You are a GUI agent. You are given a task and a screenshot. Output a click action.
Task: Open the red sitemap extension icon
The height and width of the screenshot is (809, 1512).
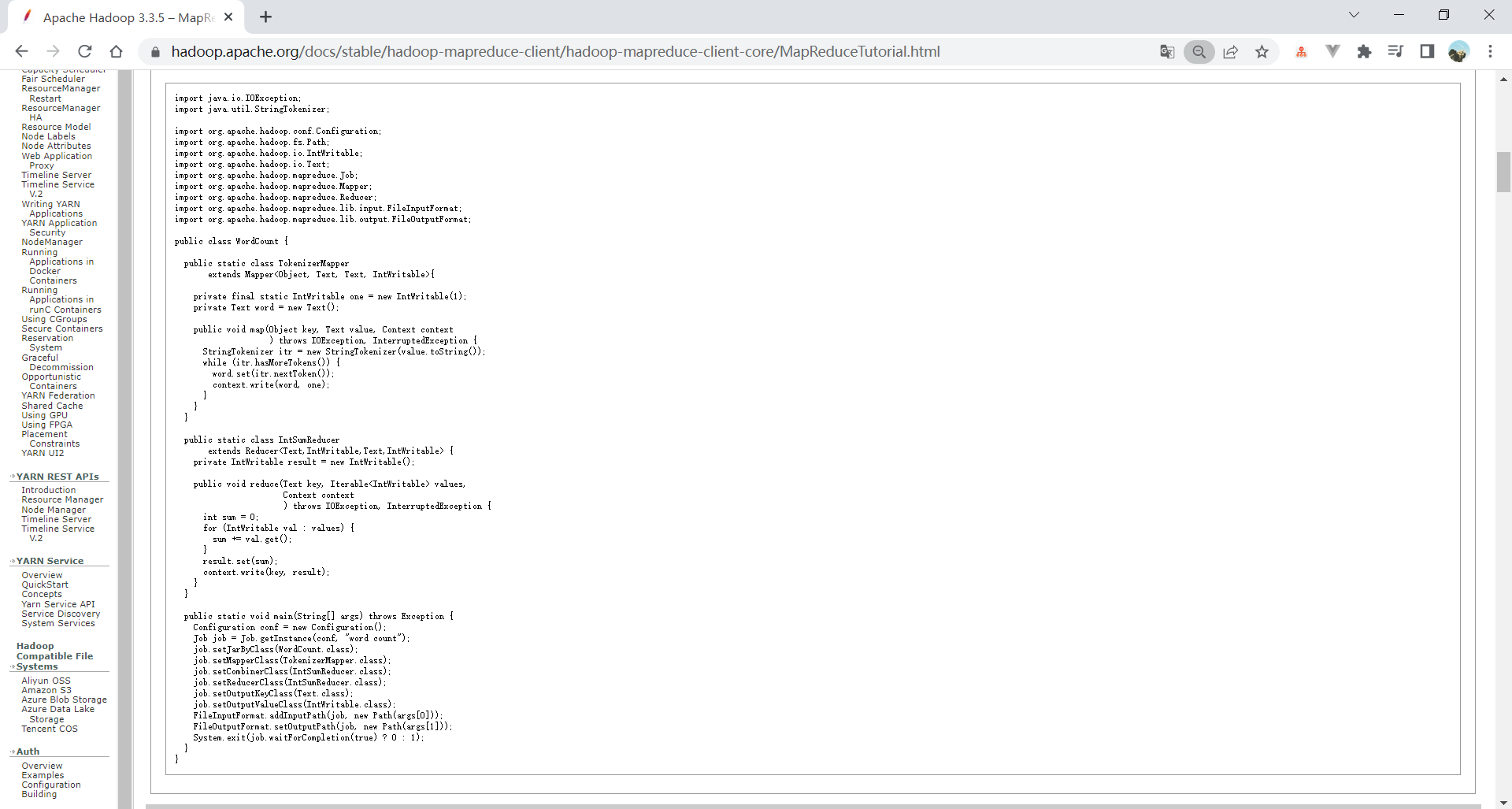(1301, 51)
